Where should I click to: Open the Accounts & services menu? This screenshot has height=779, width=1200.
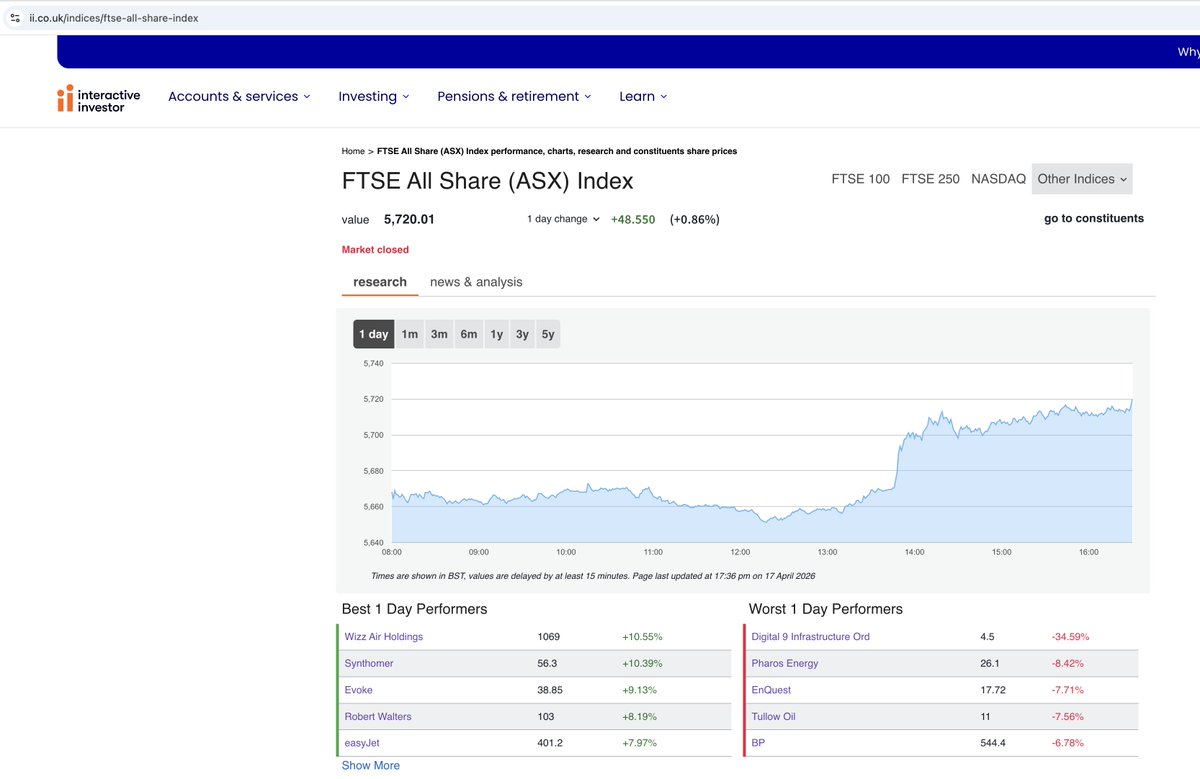pos(239,97)
